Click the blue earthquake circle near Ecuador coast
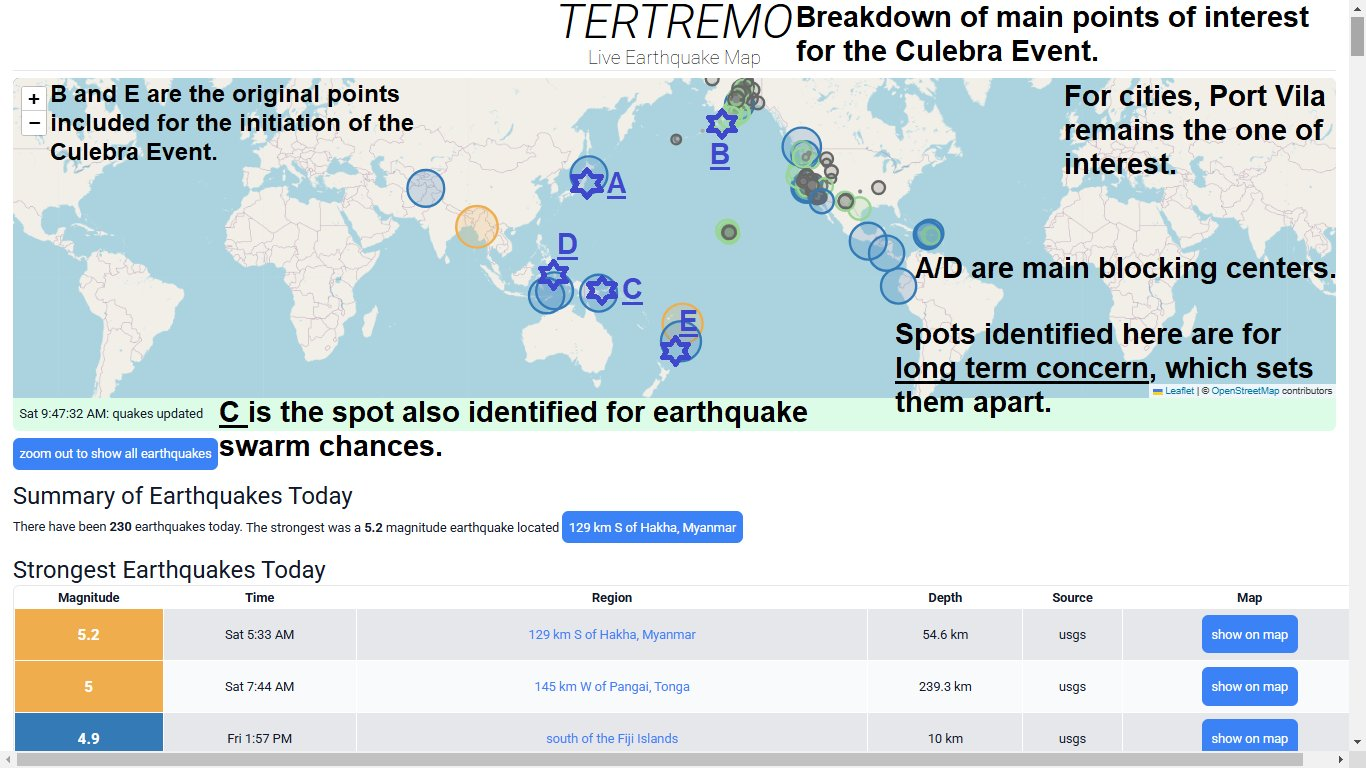 898,286
